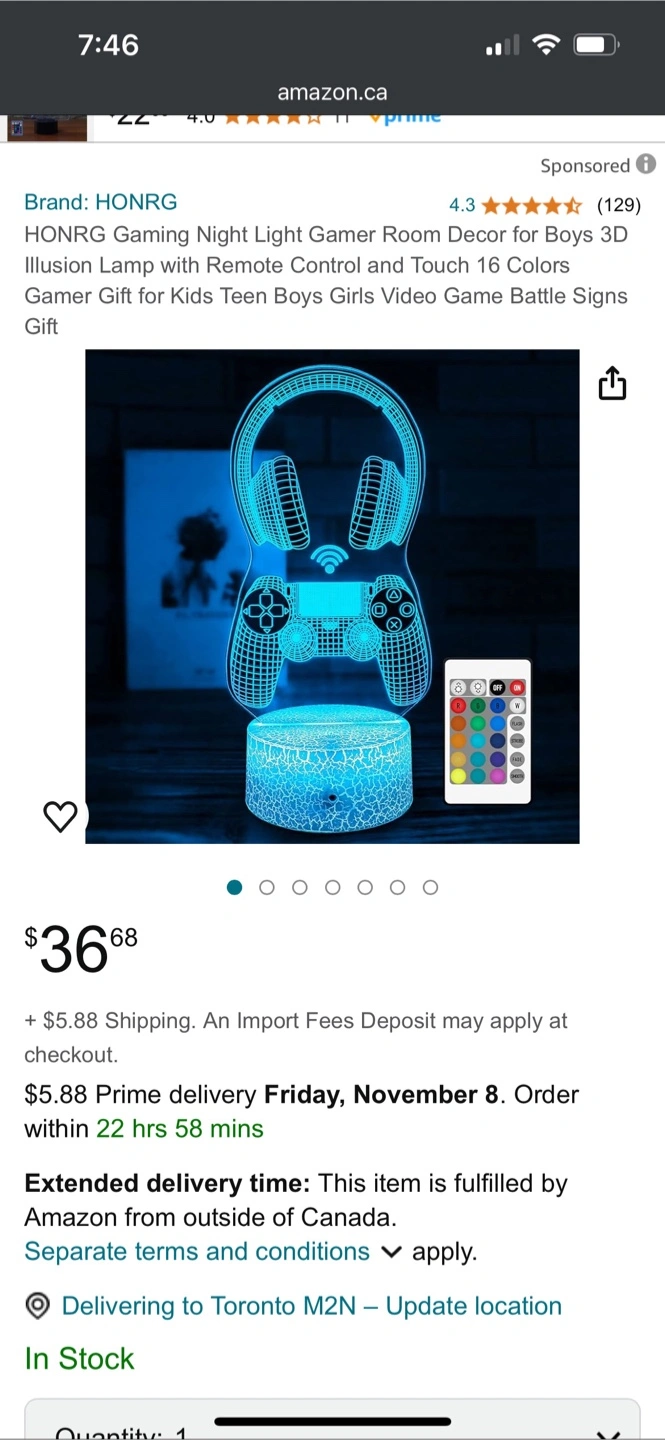This screenshot has height=1440, width=665.
Task: Tap the location pin icon
Action: pos(38,1306)
